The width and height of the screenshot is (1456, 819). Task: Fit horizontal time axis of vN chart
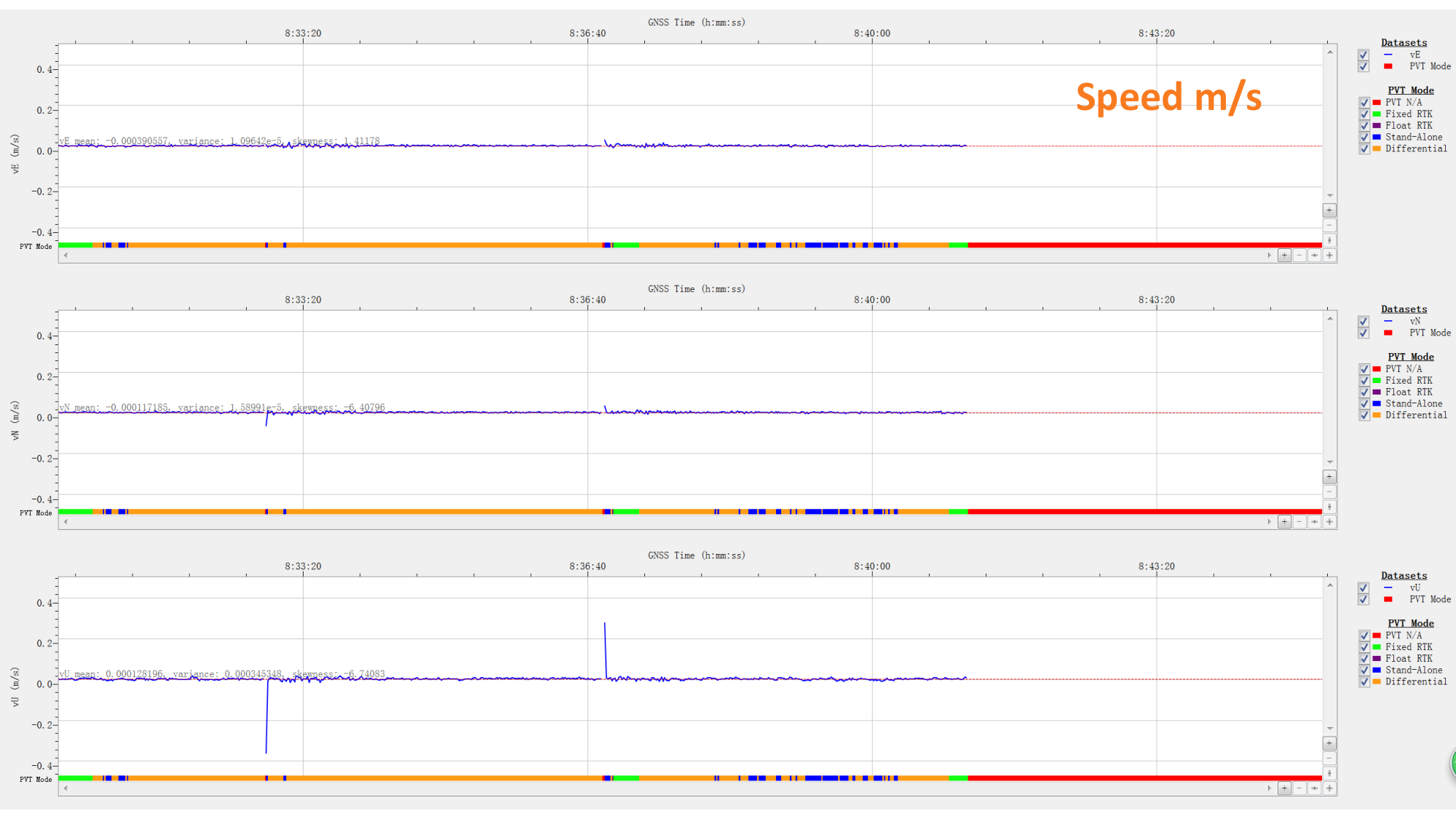[1315, 521]
